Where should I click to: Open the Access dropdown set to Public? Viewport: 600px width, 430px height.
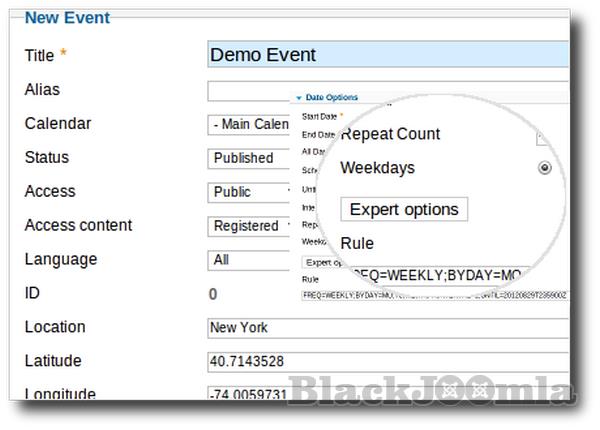pos(250,192)
